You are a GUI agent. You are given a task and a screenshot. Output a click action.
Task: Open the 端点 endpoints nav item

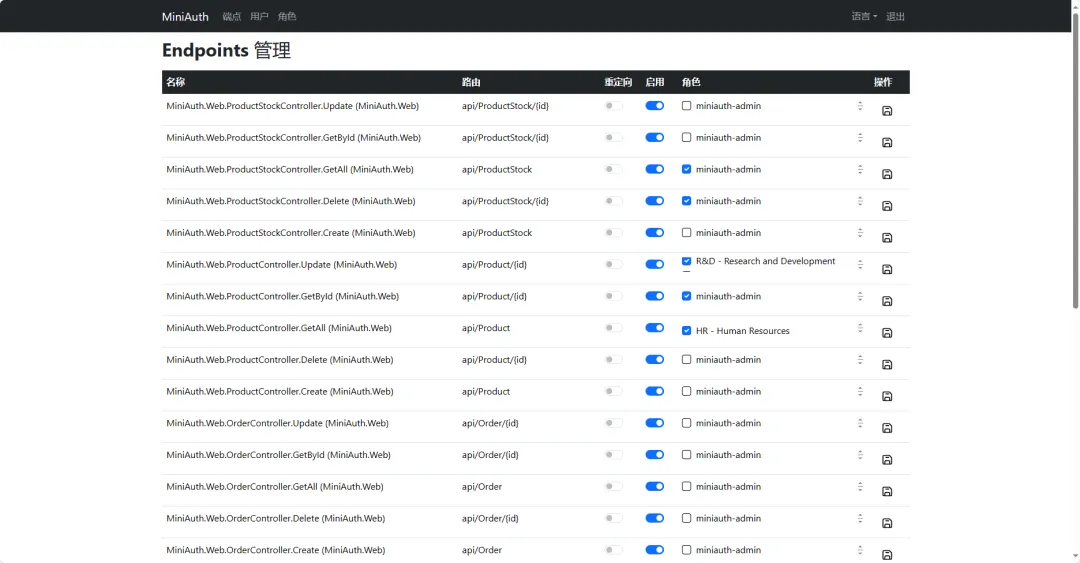231,17
